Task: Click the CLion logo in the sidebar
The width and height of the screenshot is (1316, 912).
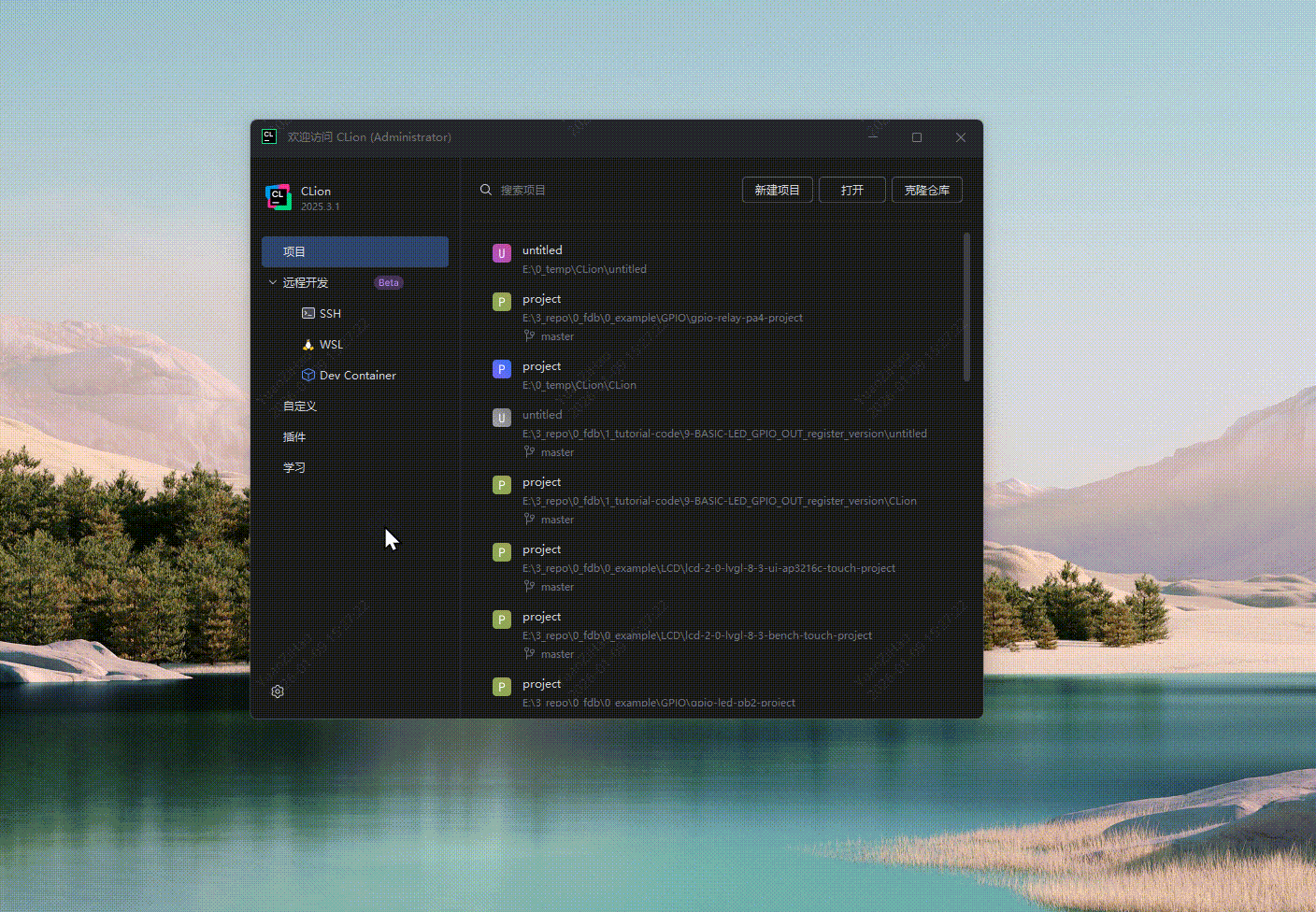Action: (278, 196)
